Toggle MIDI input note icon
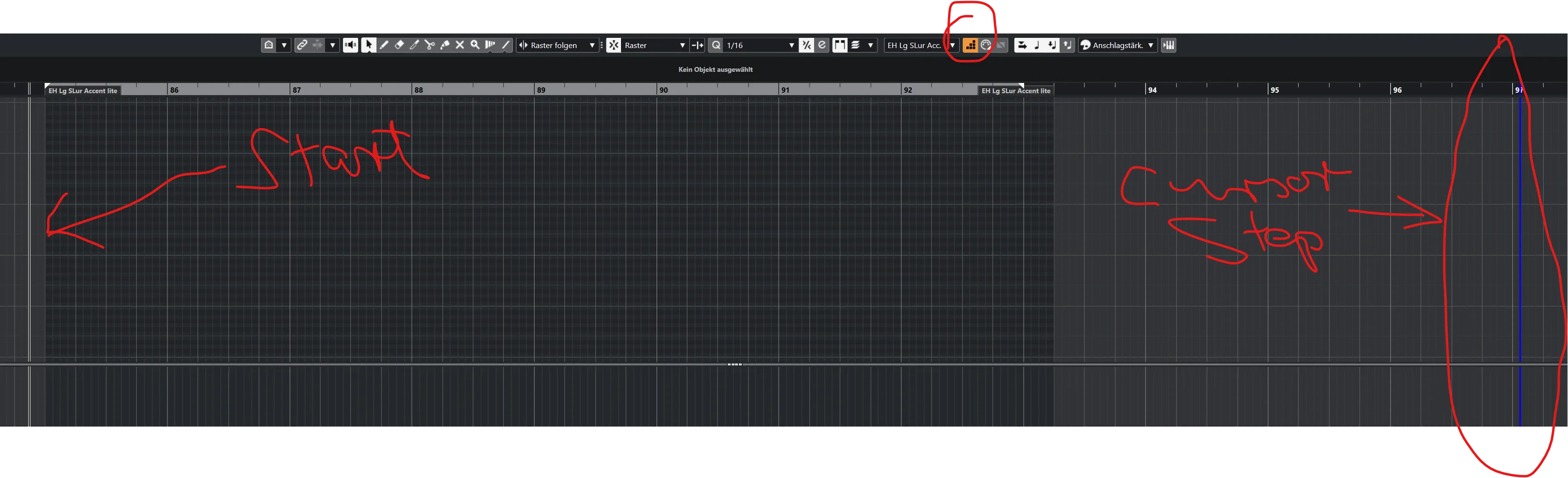This screenshot has height=478, width=1568. 1037,45
